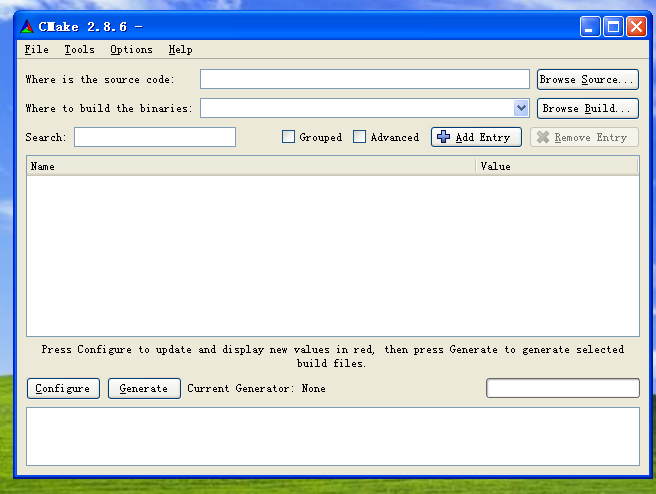Click the Add Entry button
656x494 pixels.
pyautogui.click(x=476, y=137)
